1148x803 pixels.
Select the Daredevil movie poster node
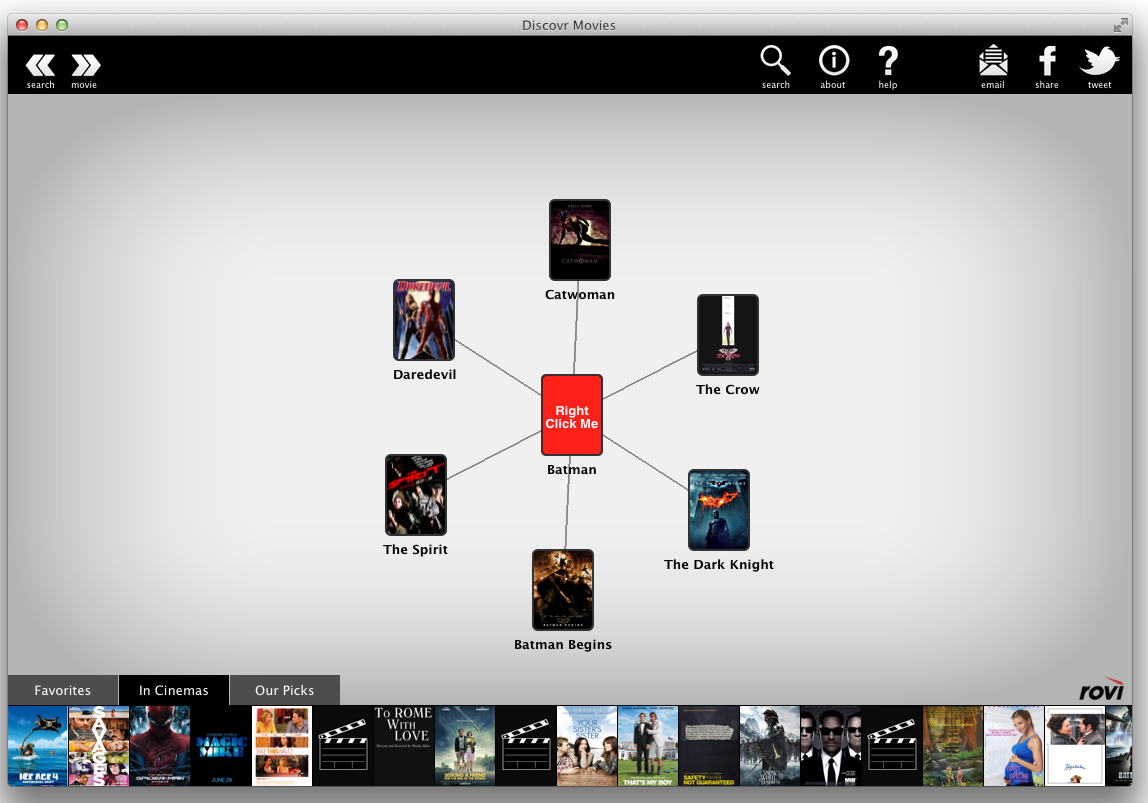pos(424,320)
